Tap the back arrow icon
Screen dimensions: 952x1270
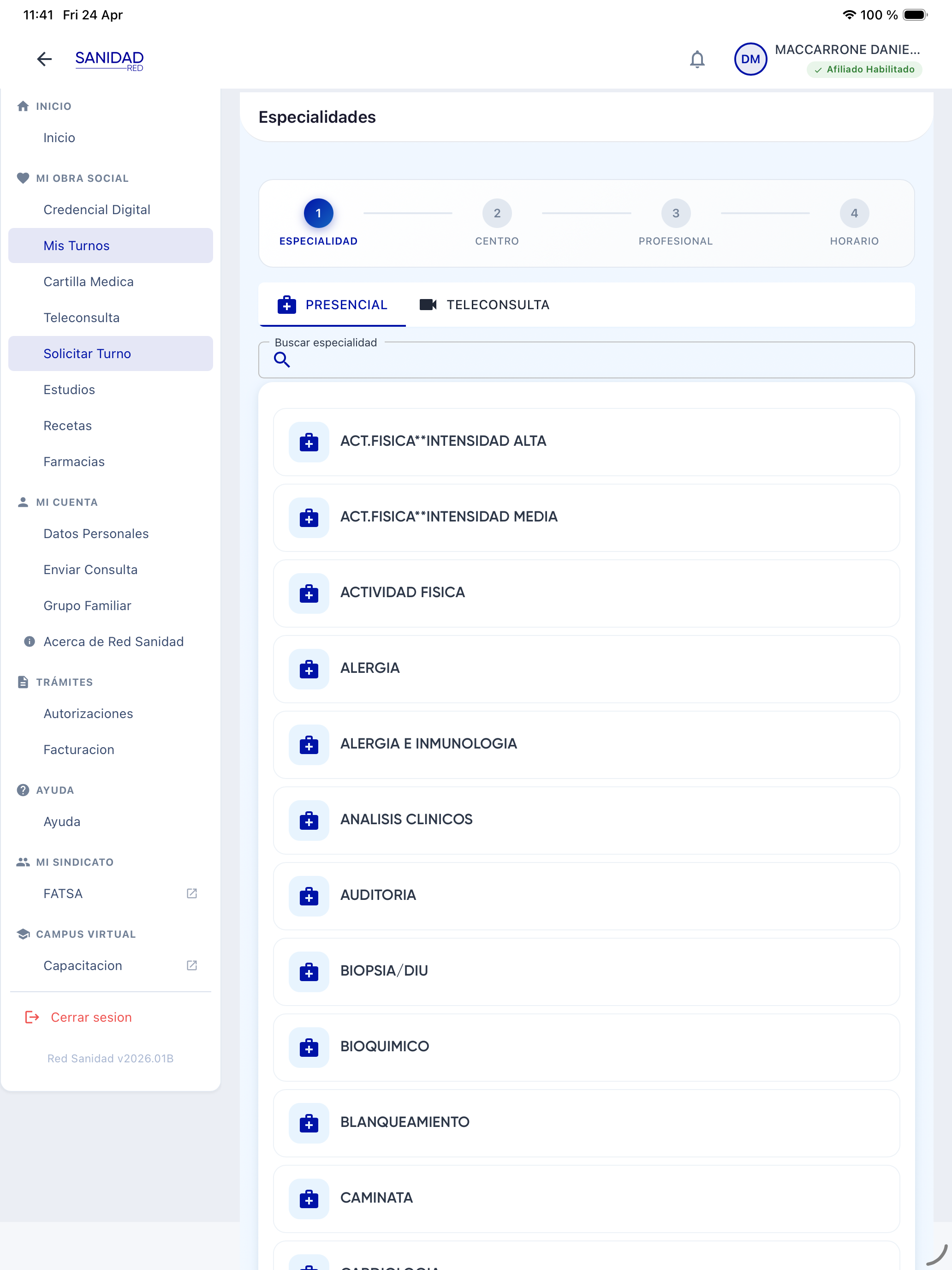click(44, 59)
